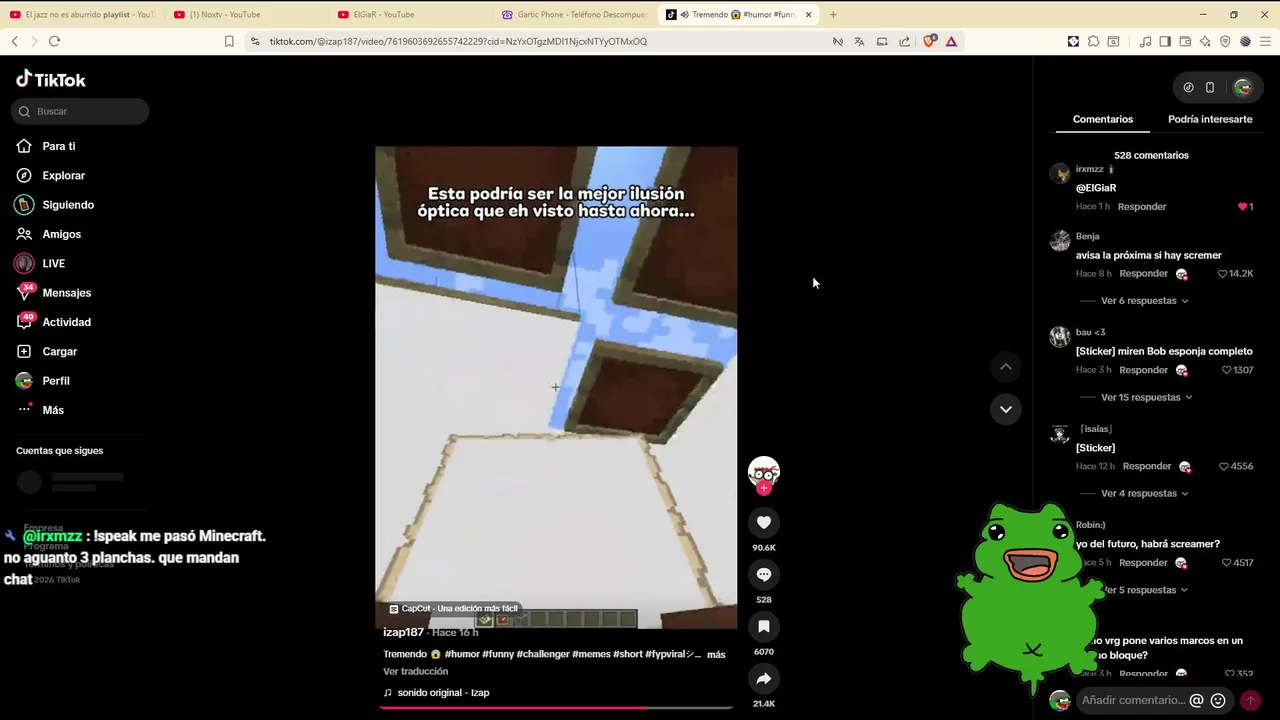Screen dimensions: 1280x720
Task: Click the TikTok logo
Action: pos(51,79)
